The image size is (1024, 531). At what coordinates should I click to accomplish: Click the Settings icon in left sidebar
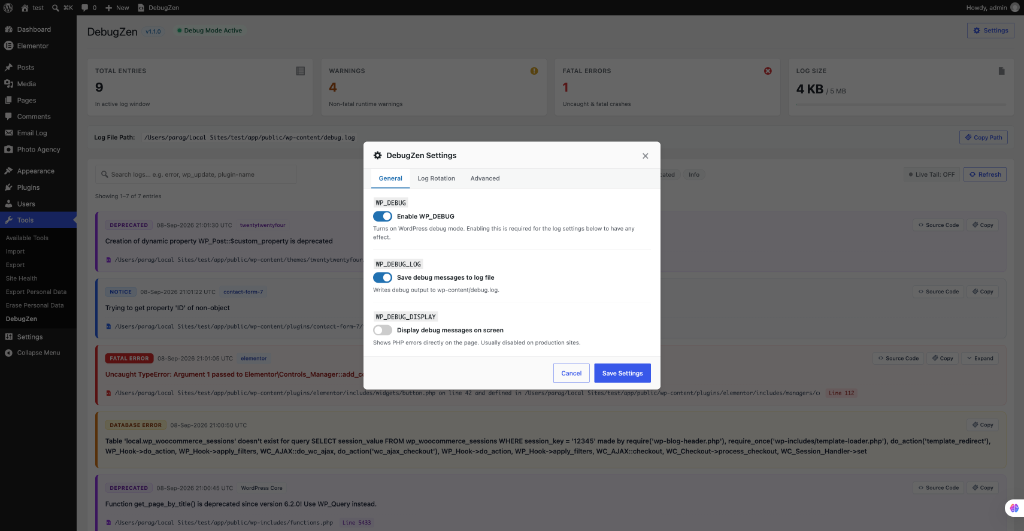point(8,337)
